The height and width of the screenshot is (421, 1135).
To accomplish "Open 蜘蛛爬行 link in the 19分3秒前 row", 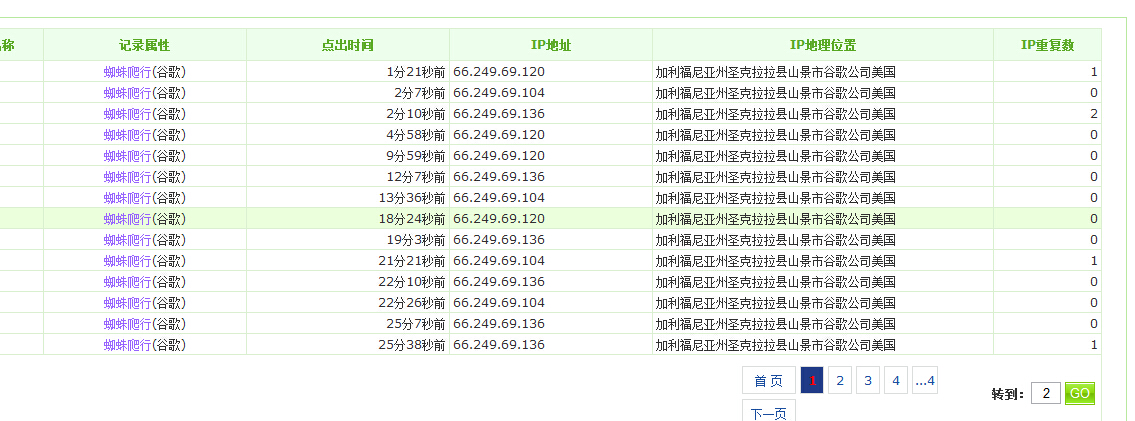I will (127, 239).
